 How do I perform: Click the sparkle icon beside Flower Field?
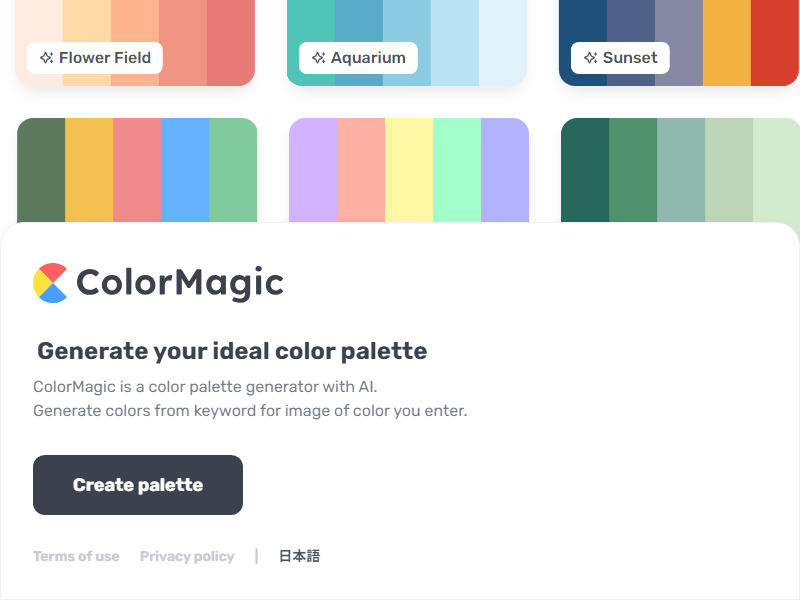[46, 58]
